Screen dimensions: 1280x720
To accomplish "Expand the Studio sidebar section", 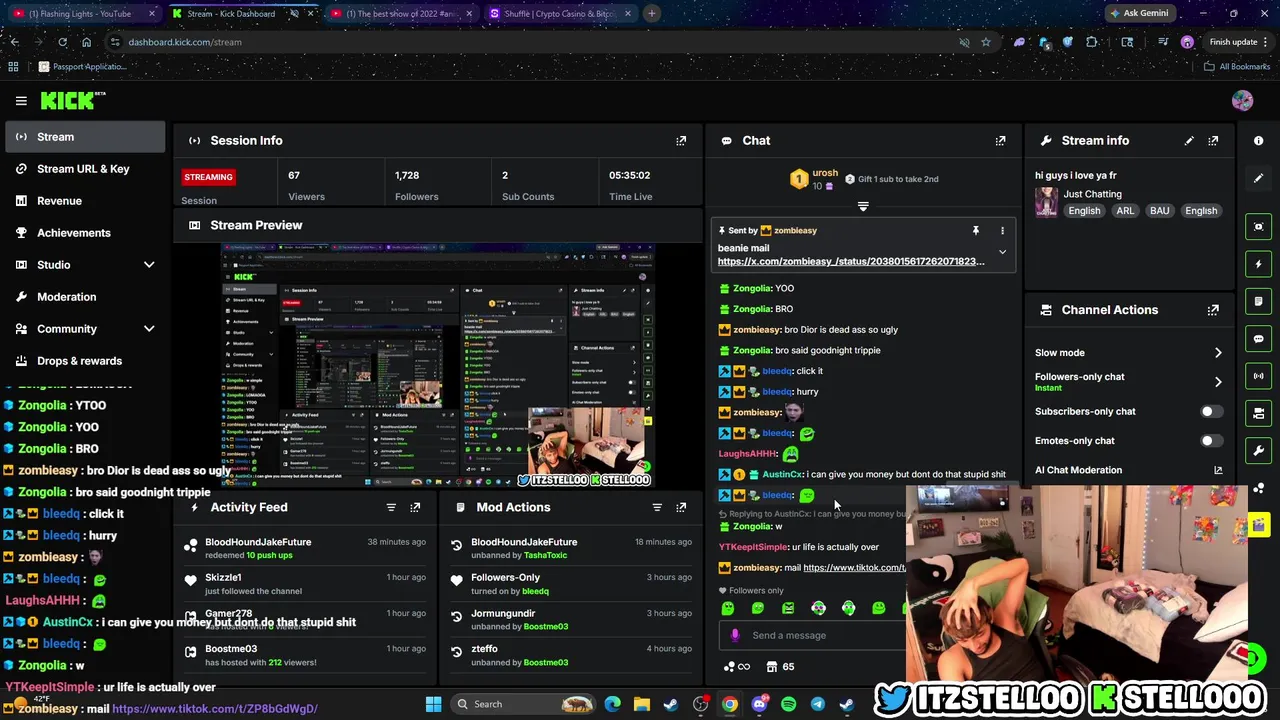I will 149,265.
